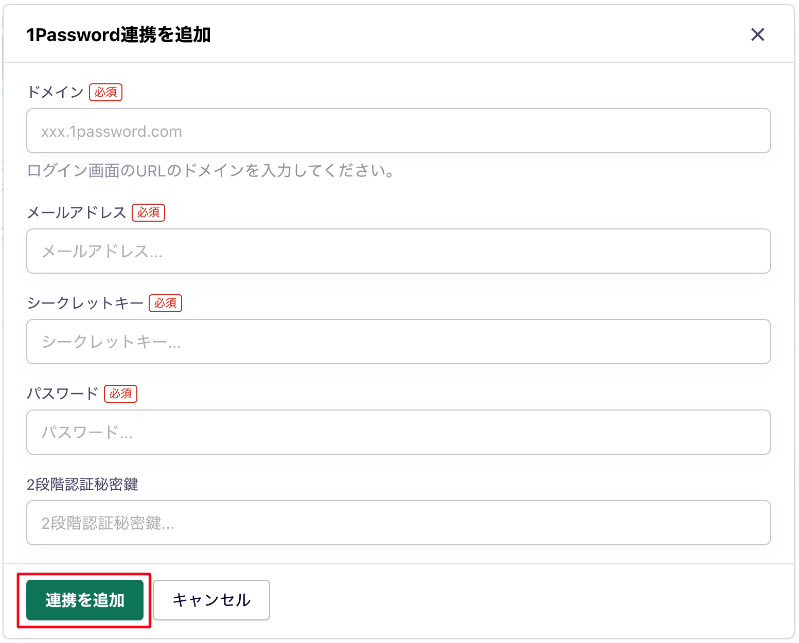Select the シークレットキー input box

tap(398, 341)
